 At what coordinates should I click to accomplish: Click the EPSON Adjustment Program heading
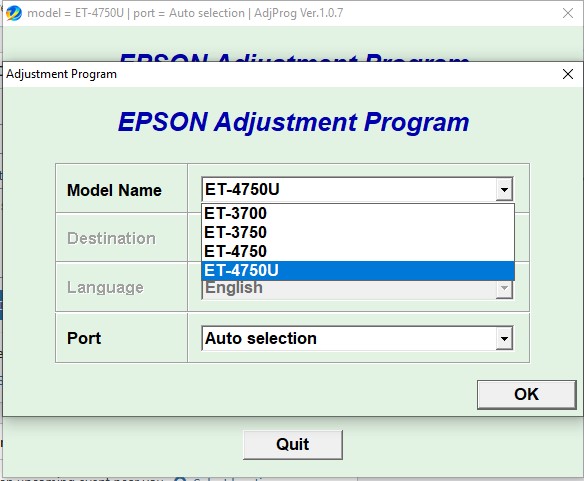click(x=293, y=123)
